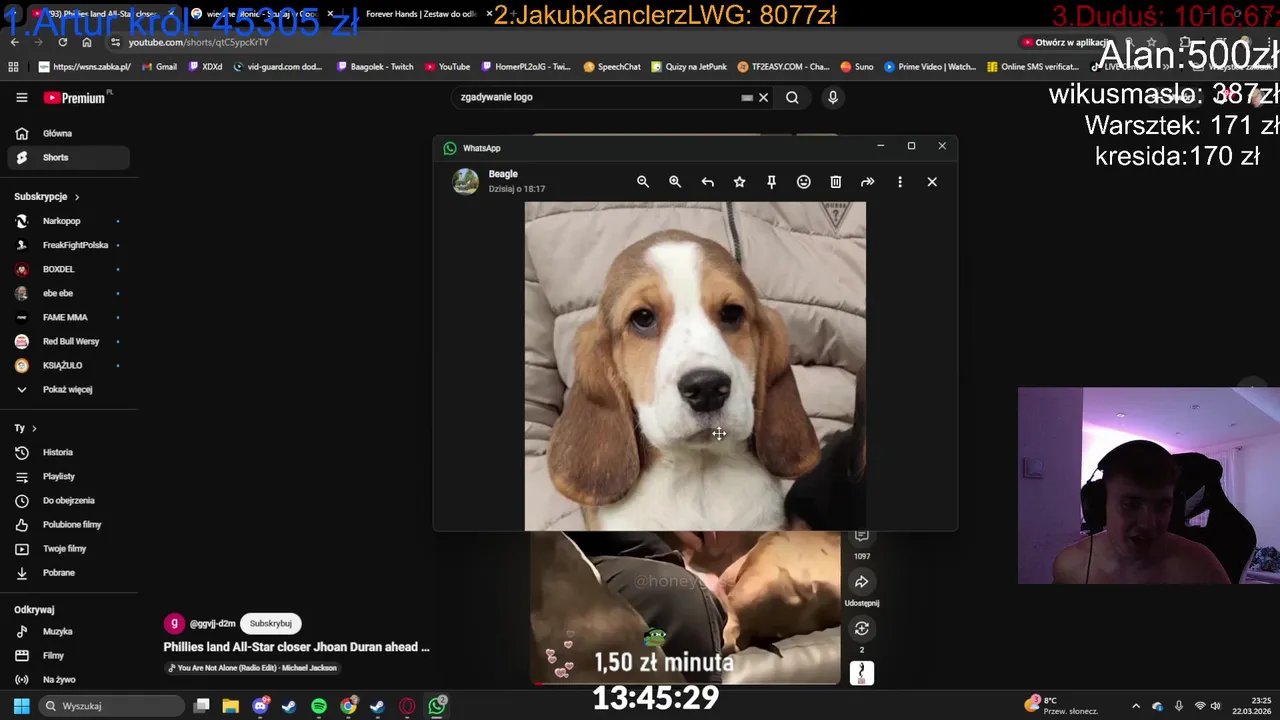
Task: Open Do obejrzenia list
Action: [68, 500]
